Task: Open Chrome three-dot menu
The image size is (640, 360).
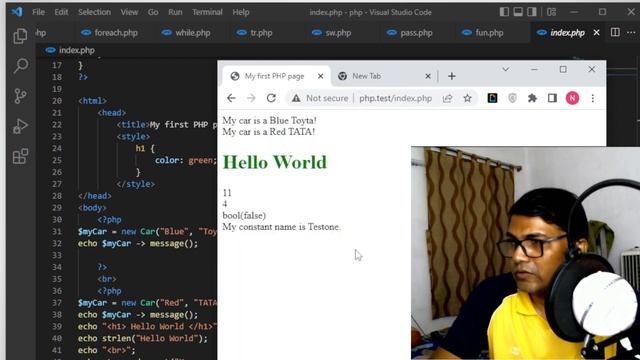Action: click(593, 98)
